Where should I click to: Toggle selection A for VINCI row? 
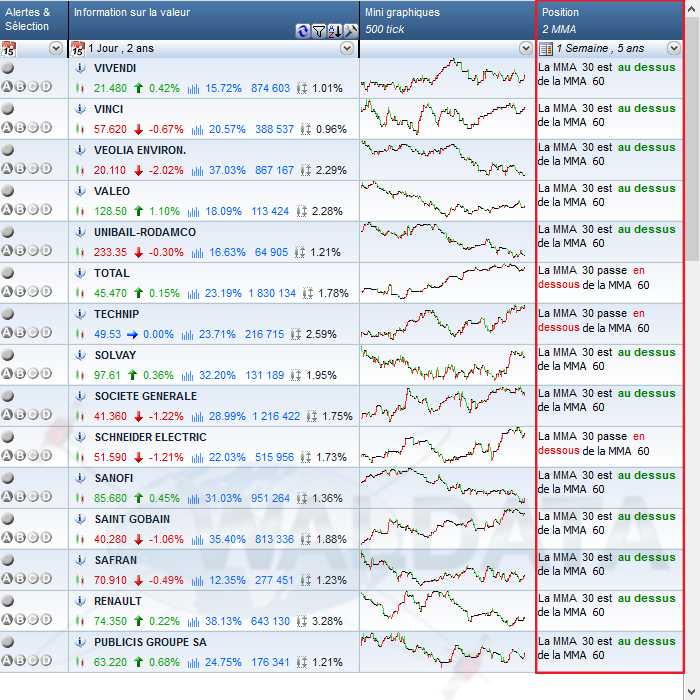click(7, 127)
